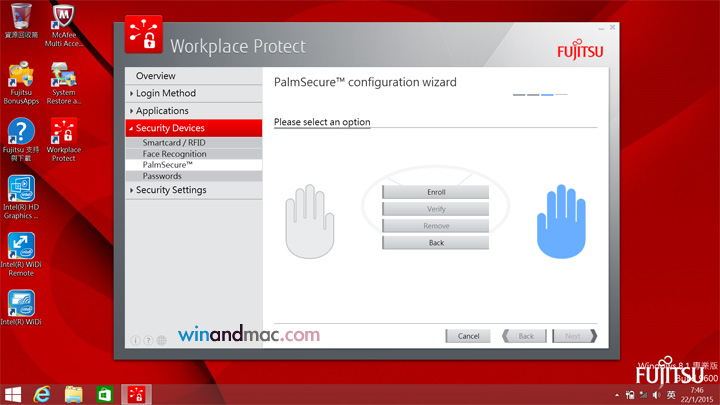
Task: Expand the Security Settings section
Action: point(194,190)
